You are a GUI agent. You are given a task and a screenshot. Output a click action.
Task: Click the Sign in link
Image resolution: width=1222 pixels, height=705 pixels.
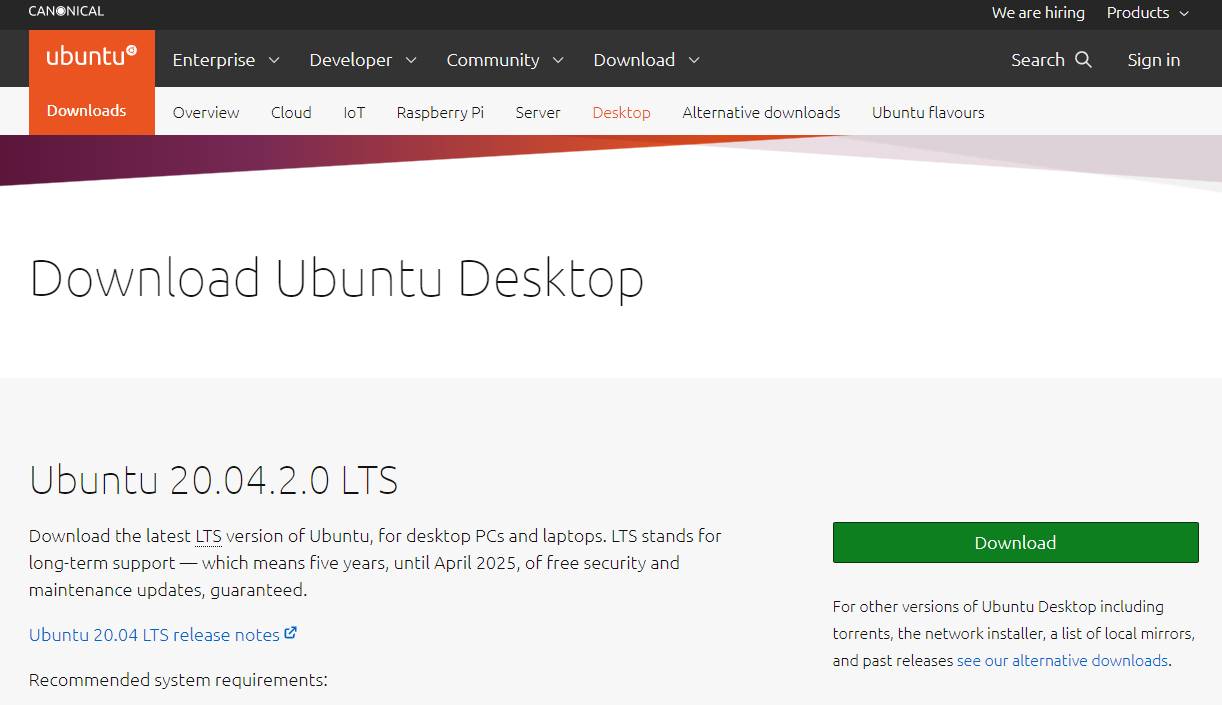(1153, 60)
